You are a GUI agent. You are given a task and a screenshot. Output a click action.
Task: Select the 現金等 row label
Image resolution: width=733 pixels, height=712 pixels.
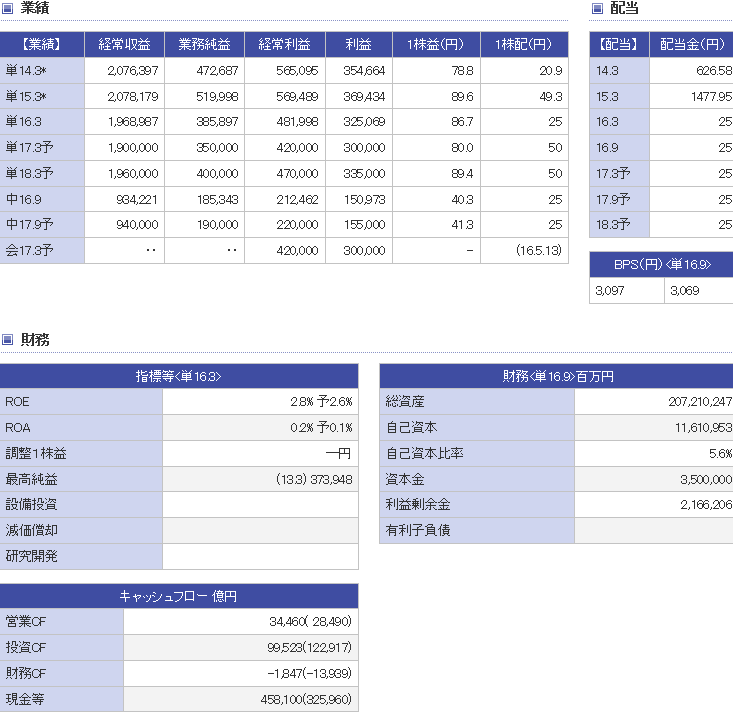[x=62, y=699]
